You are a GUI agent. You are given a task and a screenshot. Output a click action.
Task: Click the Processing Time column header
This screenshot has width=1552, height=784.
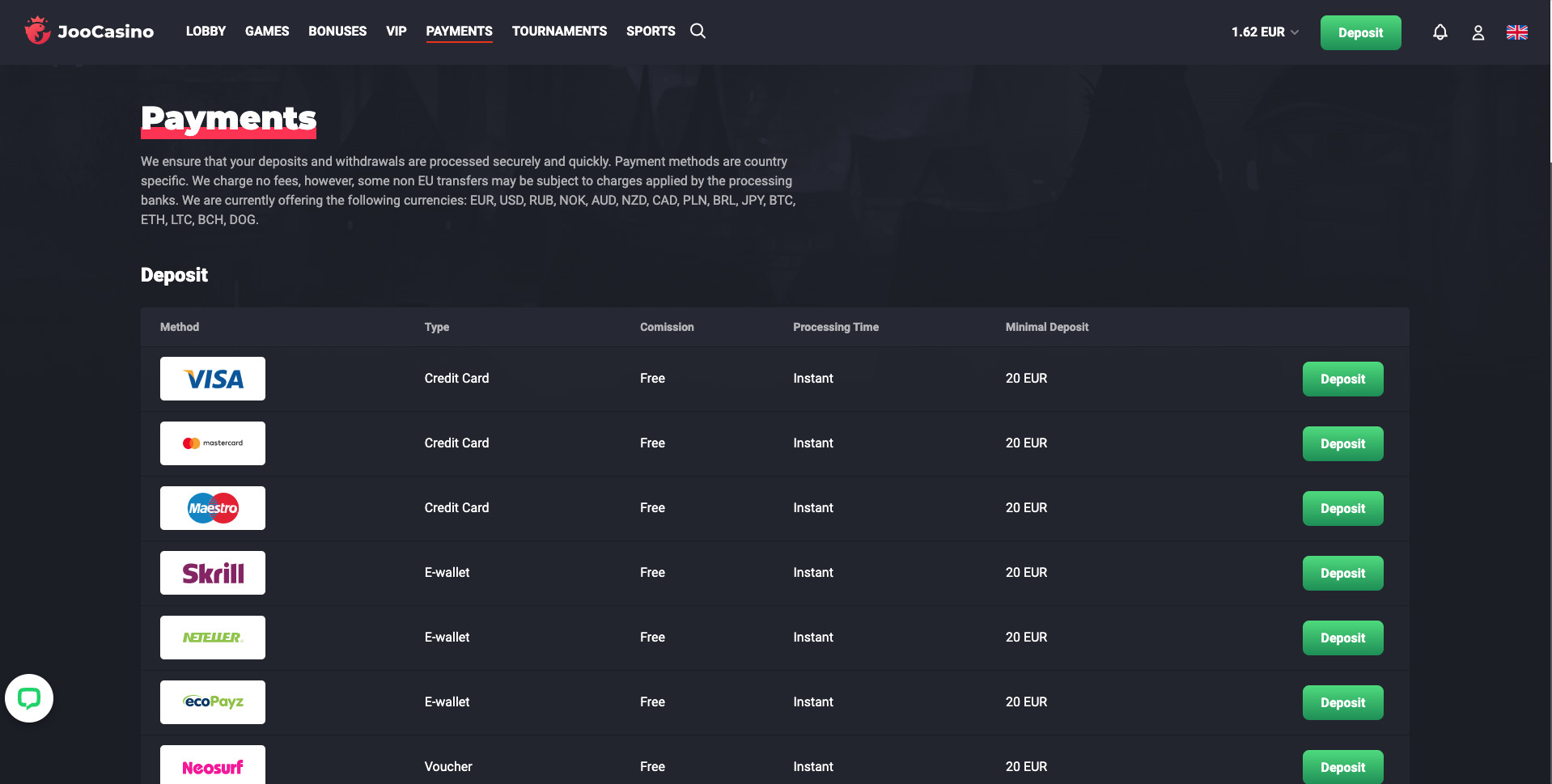(836, 327)
